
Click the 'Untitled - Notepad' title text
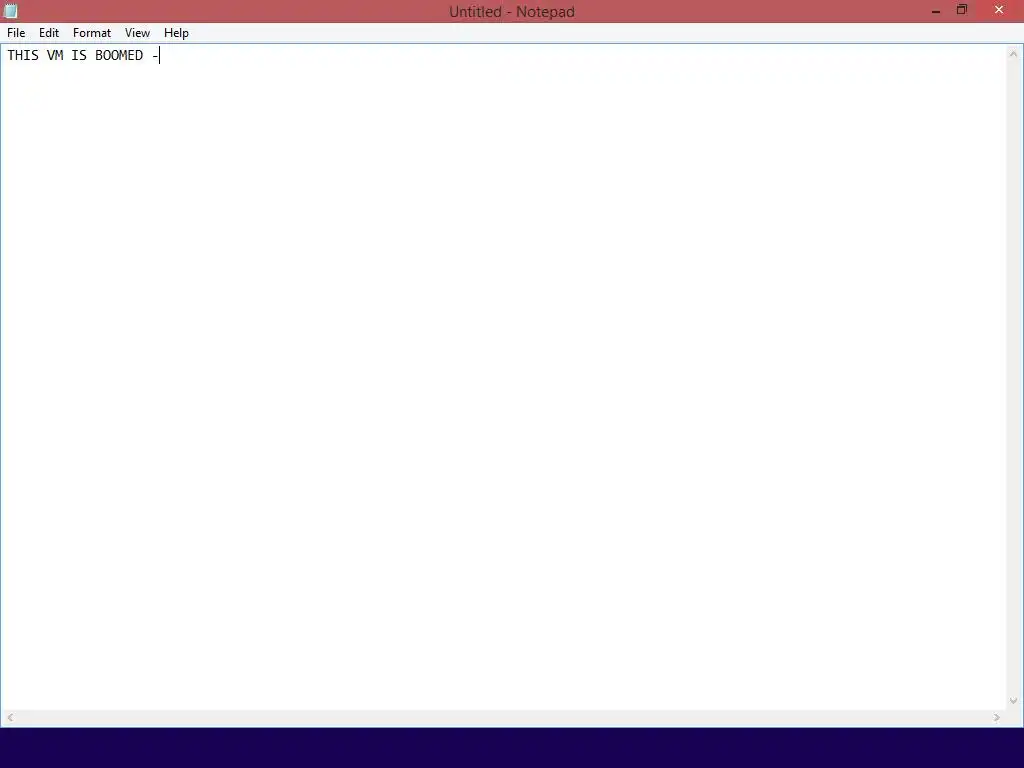512,12
